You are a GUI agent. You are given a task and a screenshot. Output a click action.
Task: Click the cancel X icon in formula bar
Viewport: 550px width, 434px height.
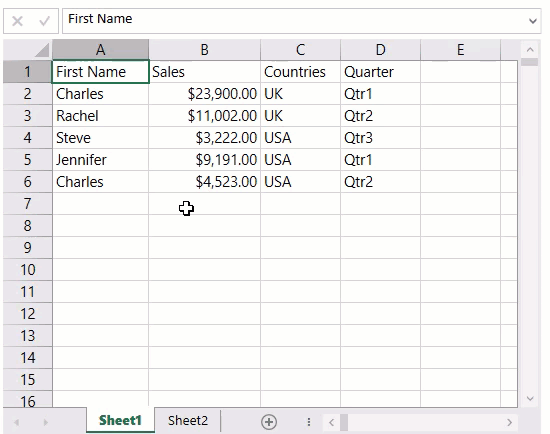pos(17,21)
